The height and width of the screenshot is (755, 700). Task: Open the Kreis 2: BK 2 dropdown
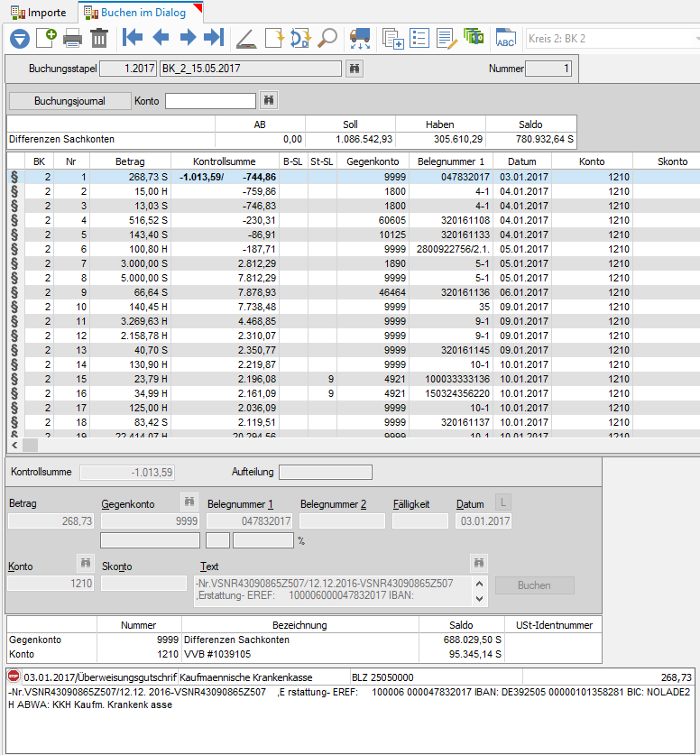612,39
